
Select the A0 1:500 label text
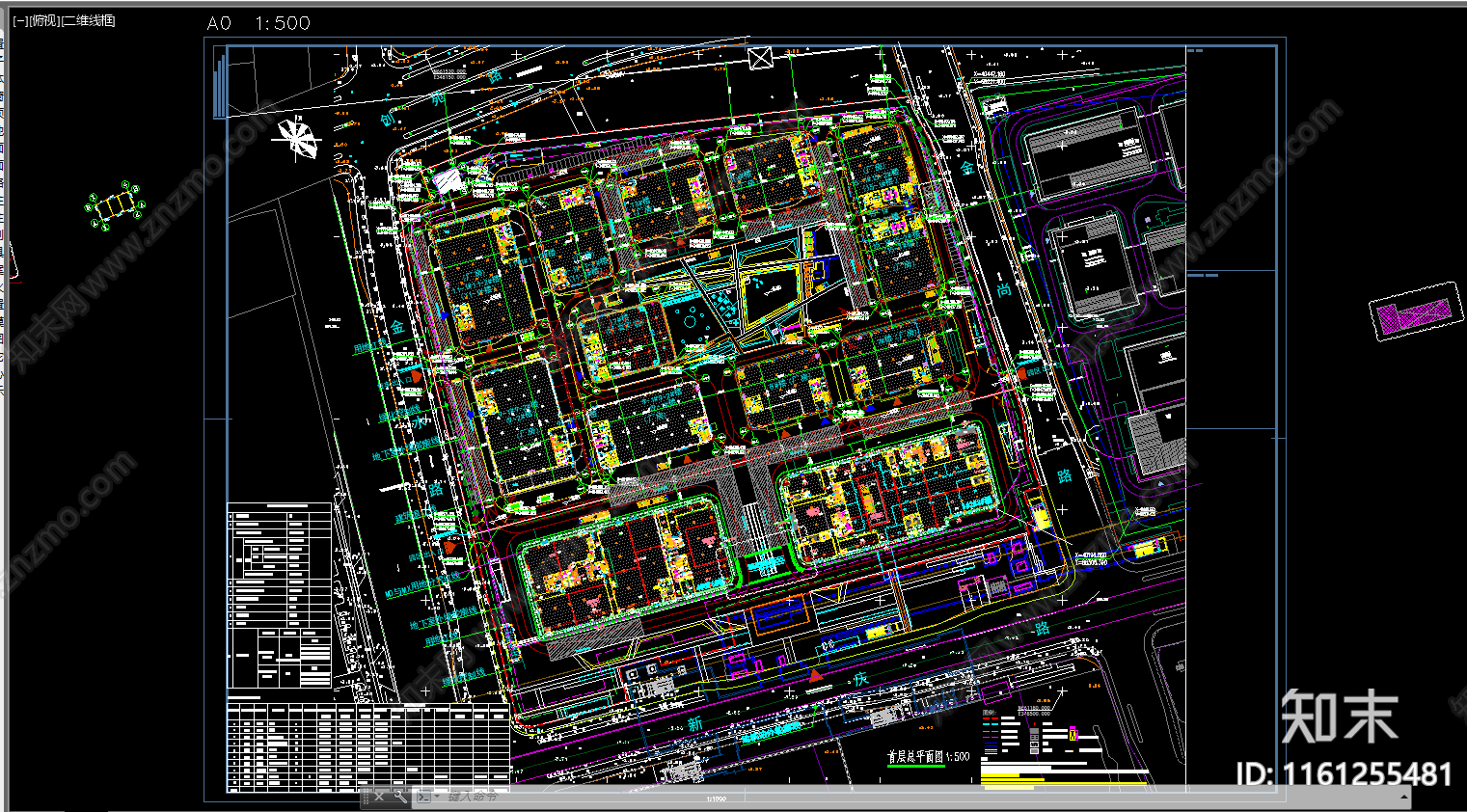click(258, 23)
